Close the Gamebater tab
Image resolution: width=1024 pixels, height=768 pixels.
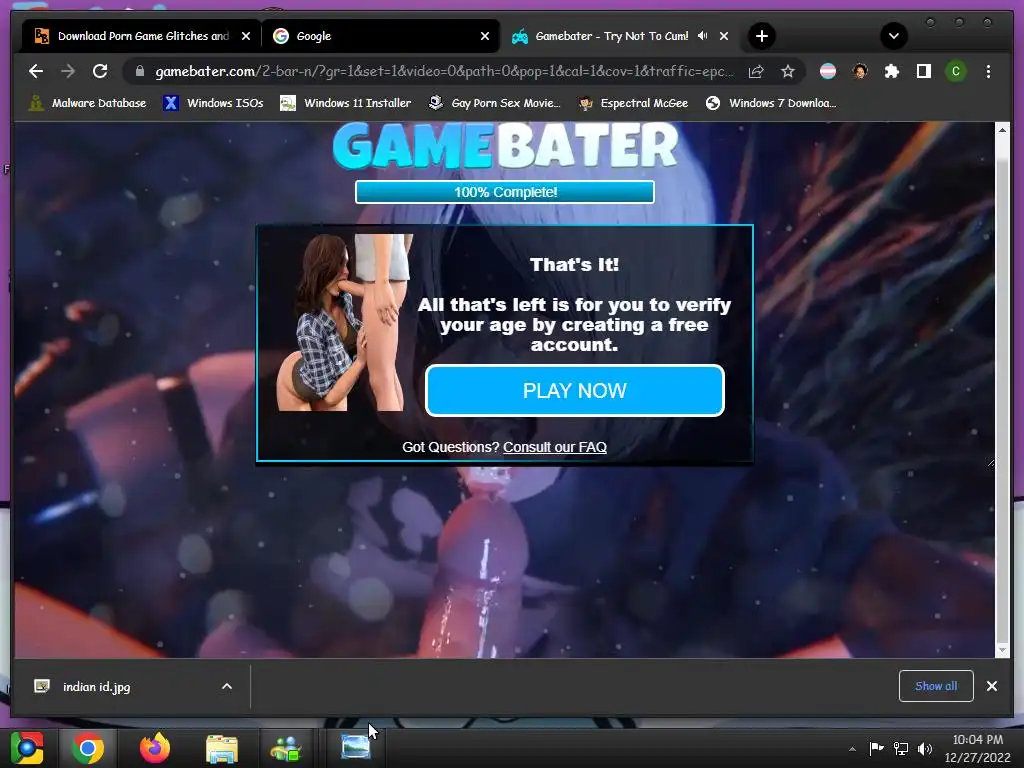point(724,36)
